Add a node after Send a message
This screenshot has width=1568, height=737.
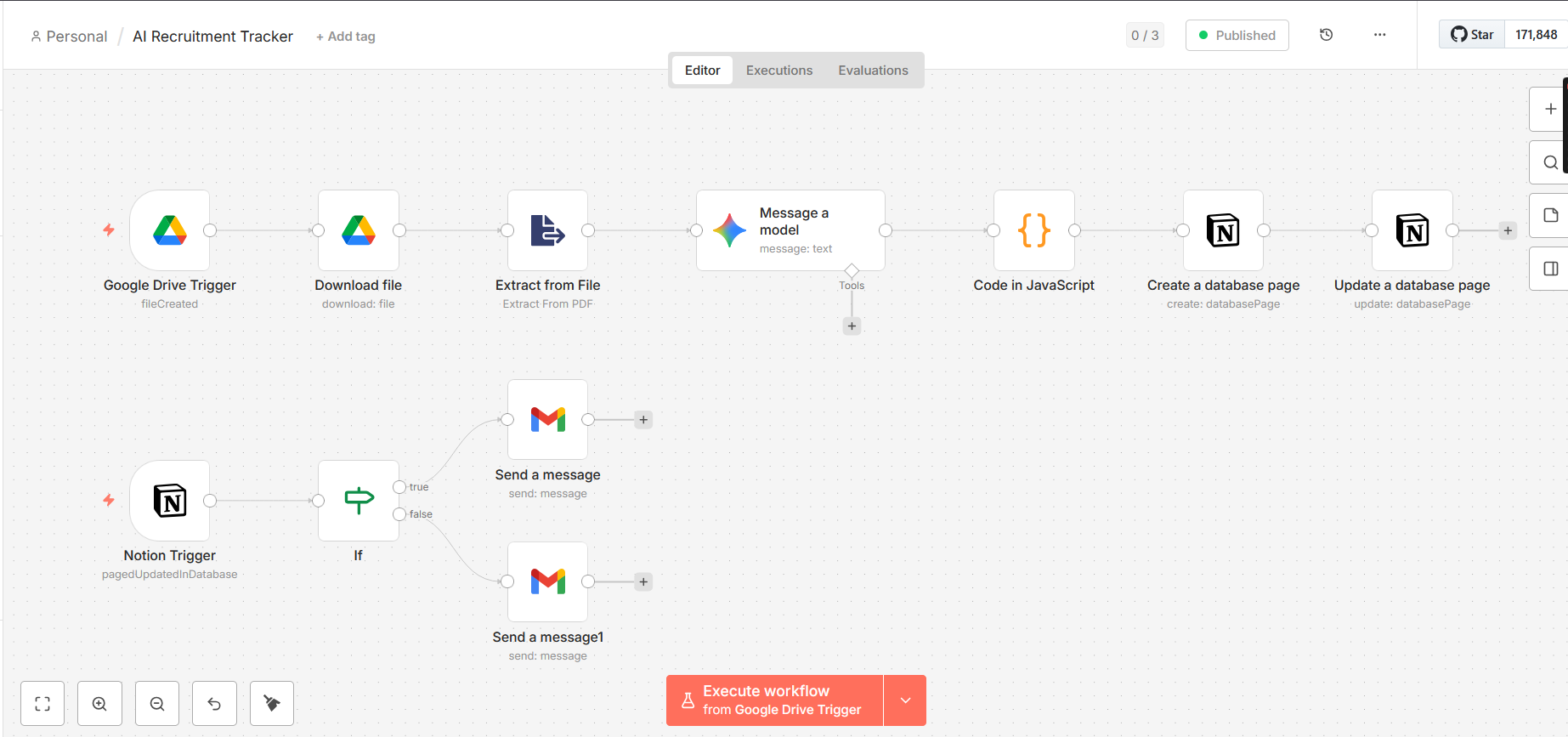point(643,420)
